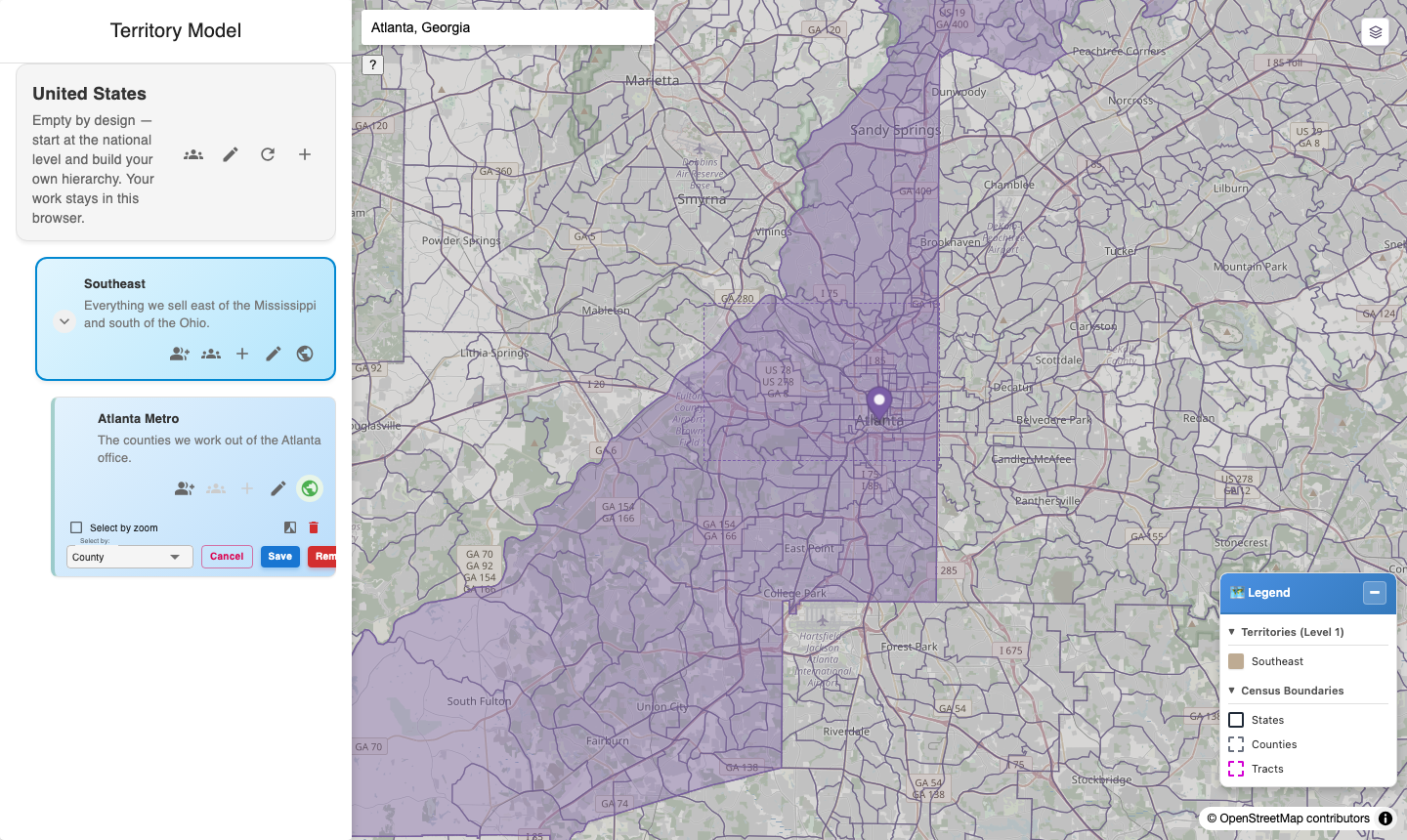
Task: Click the Territory Model page title
Action: [x=176, y=30]
